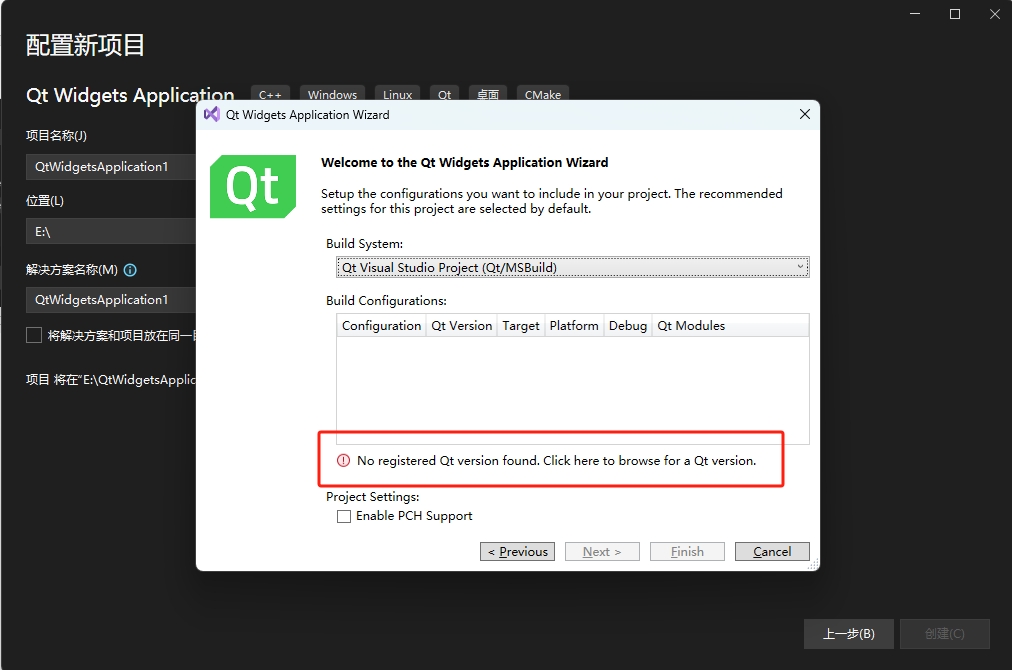Image resolution: width=1012 pixels, height=670 pixels.
Task: Cancel the Qt wizard
Action: coord(772,551)
